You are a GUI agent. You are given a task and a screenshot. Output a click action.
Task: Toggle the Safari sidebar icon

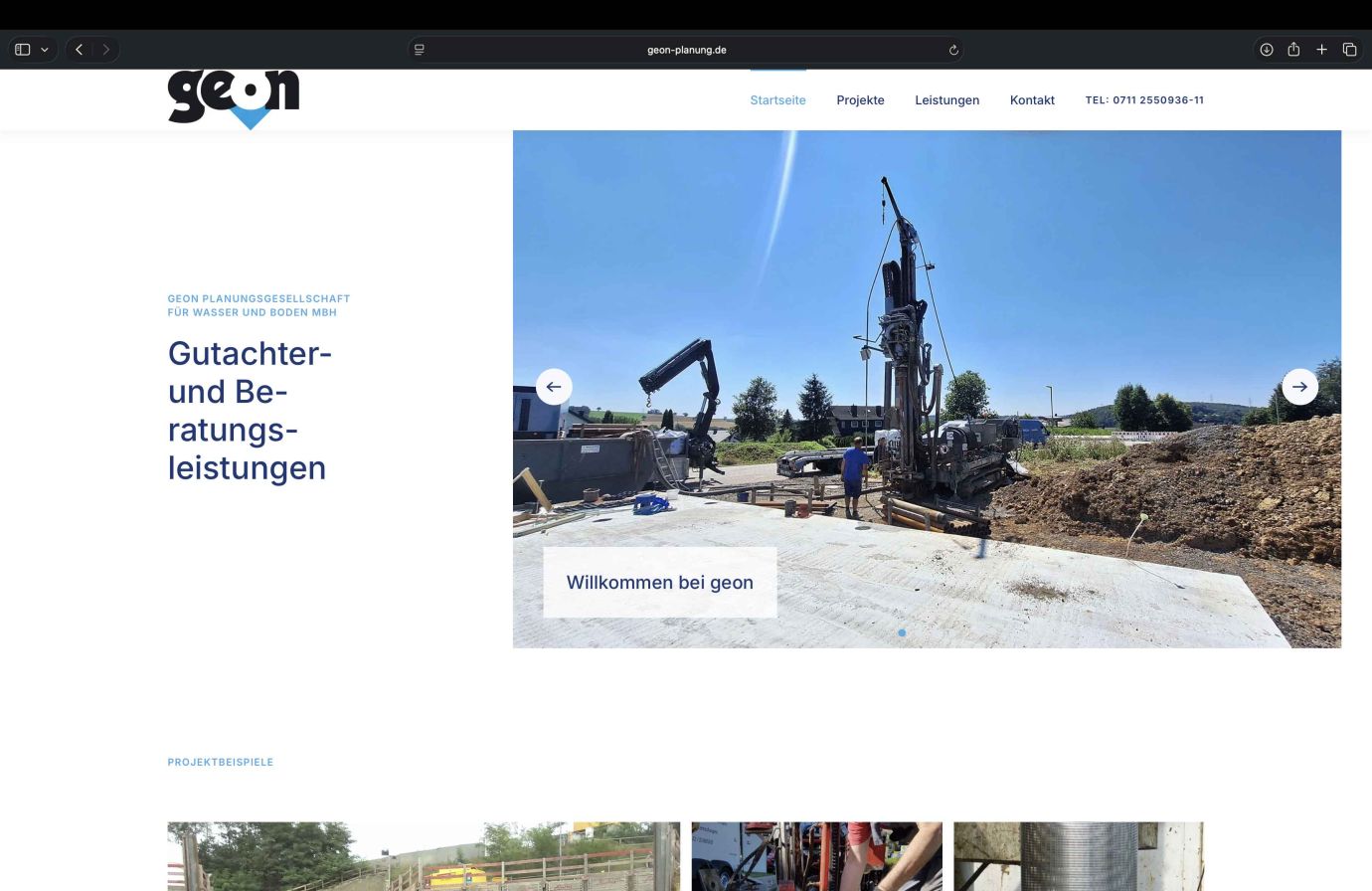point(23,50)
